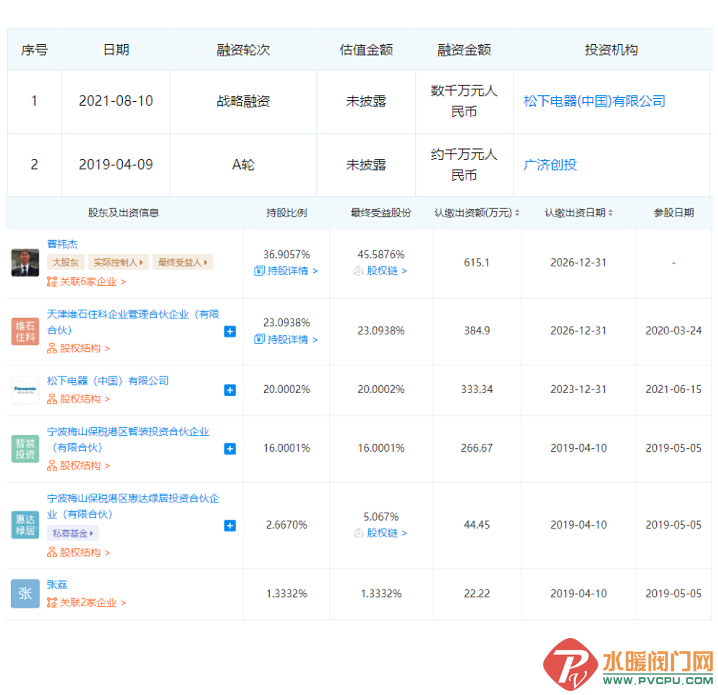Click the related-companies icon beside 关联2家企业
Viewport: 718px width, 695px height.
point(52,603)
